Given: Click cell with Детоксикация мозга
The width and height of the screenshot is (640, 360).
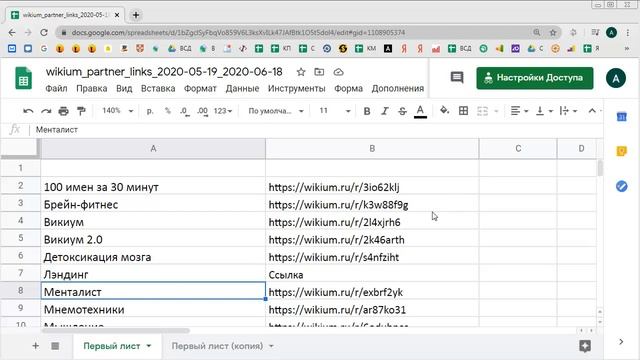Looking at the screenshot, I should point(153,257).
